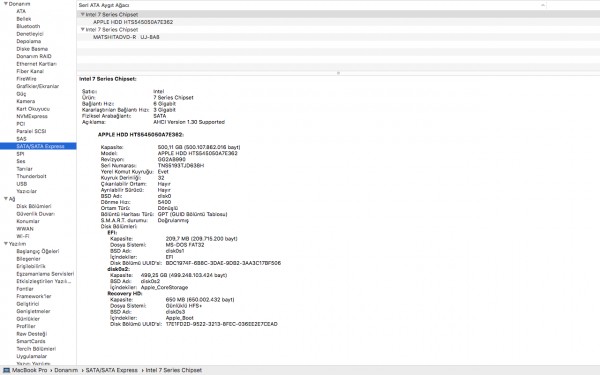The image size is (600, 375).
Task: Select Grafikler/Ekranlar in the sidebar
Action: 38,86
